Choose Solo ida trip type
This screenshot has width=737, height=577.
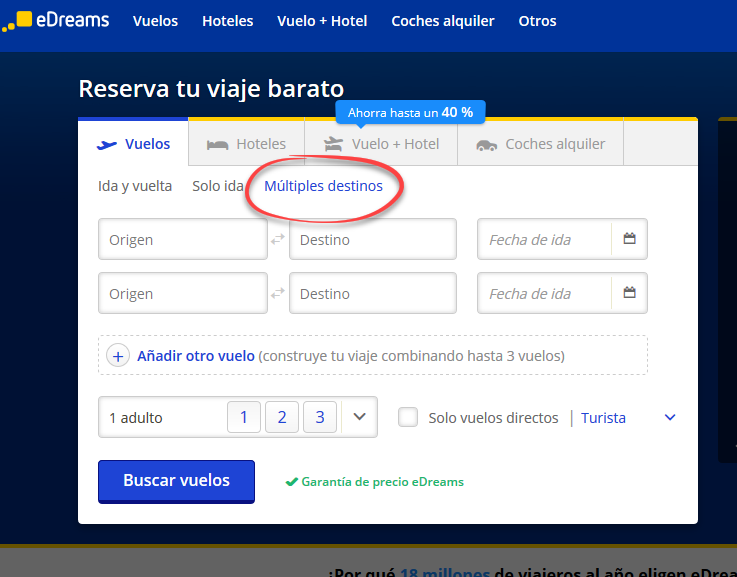tap(218, 186)
